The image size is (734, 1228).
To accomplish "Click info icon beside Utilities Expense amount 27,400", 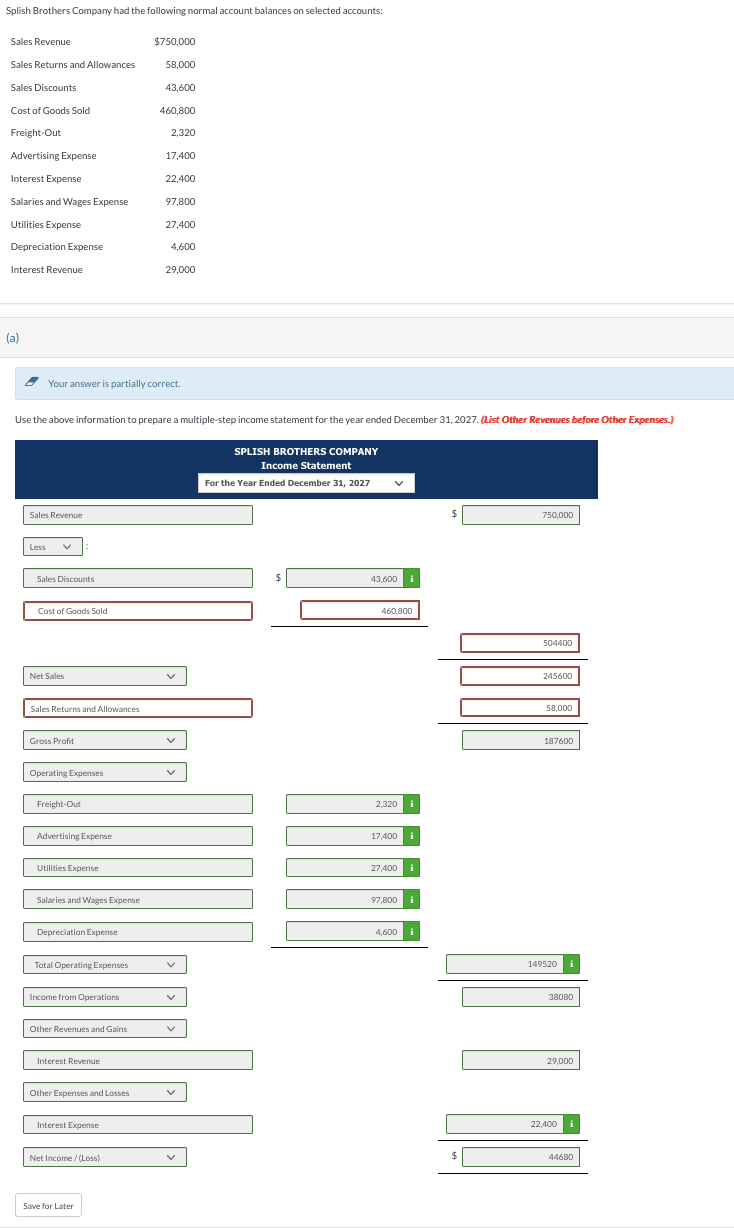I will tap(413, 868).
